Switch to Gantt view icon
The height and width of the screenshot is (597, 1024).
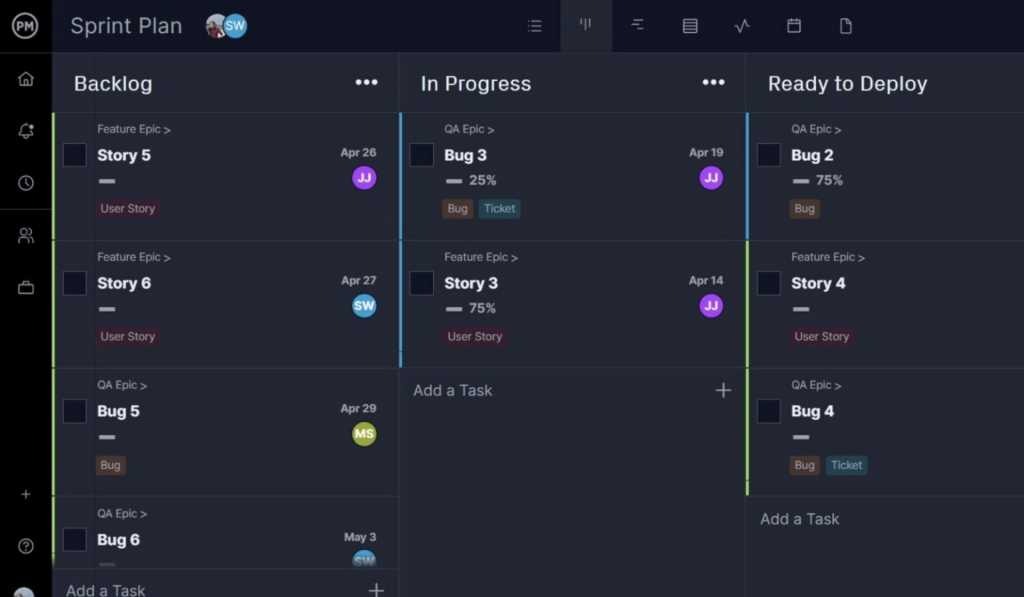[x=637, y=25]
